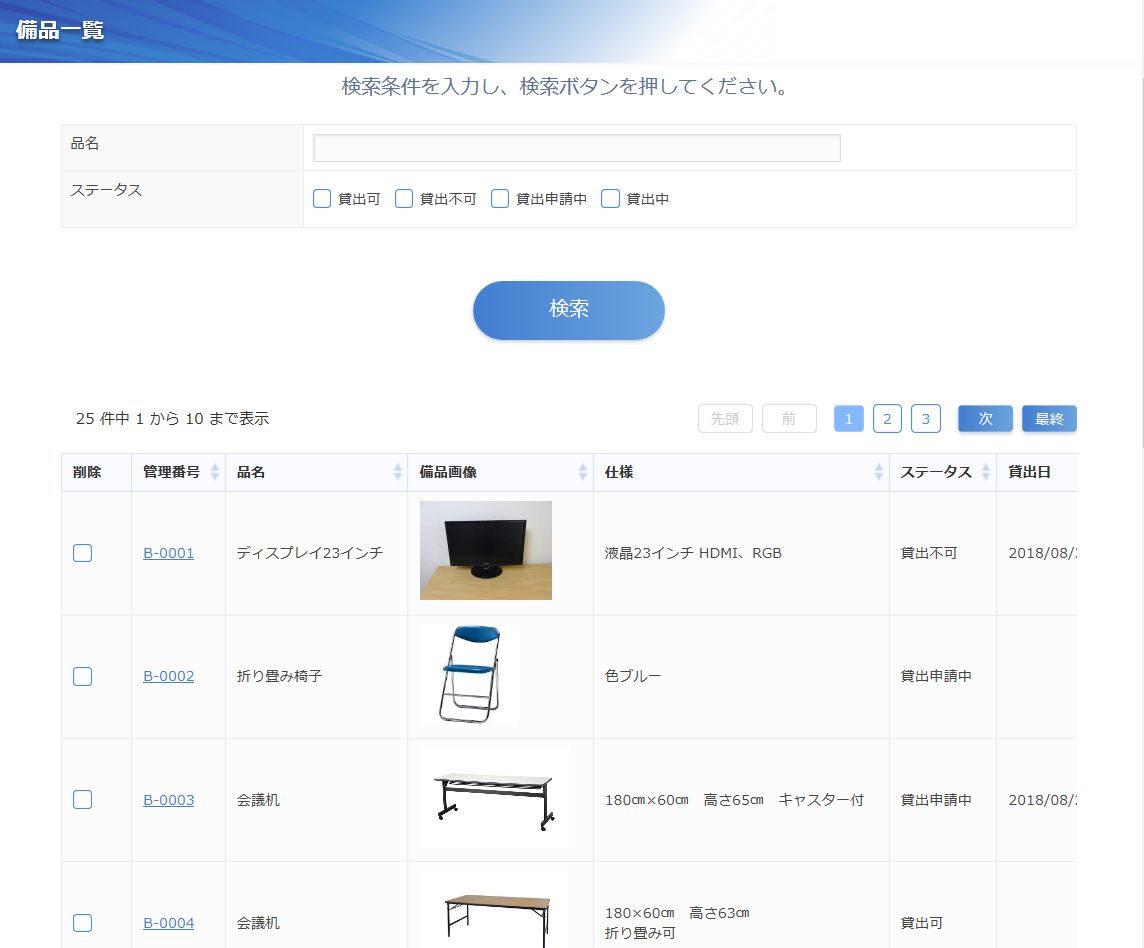Click the 品名 search text field
The height and width of the screenshot is (948, 1144).
[x=577, y=148]
